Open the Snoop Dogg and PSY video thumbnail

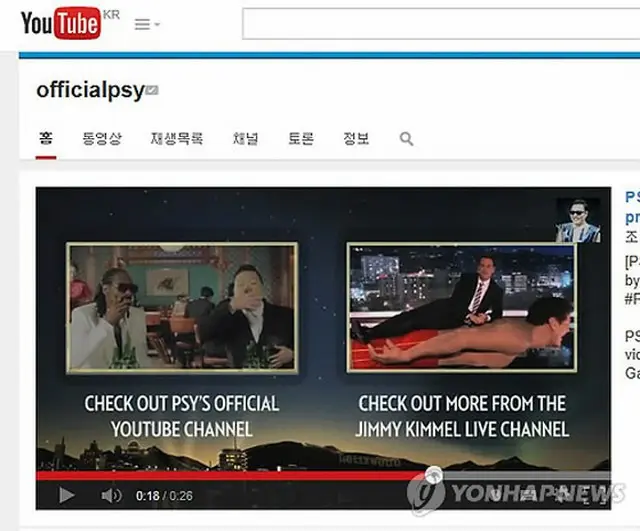click(182, 308)
